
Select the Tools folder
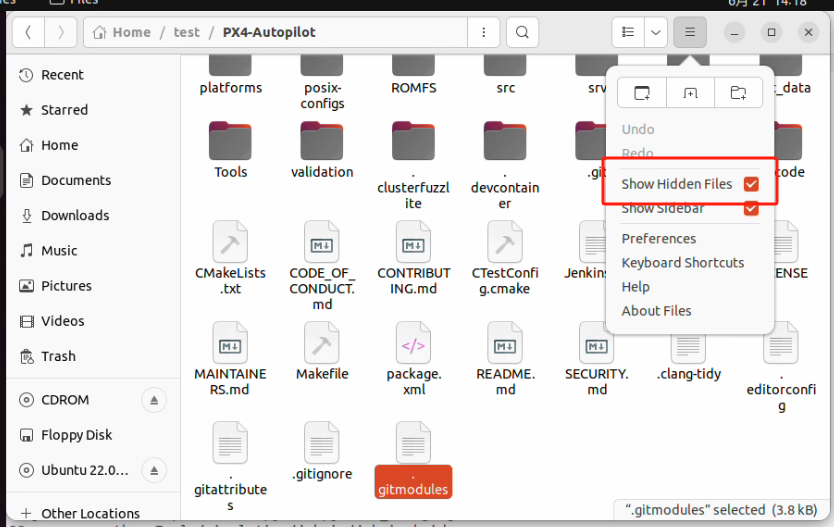click(230, 150)
